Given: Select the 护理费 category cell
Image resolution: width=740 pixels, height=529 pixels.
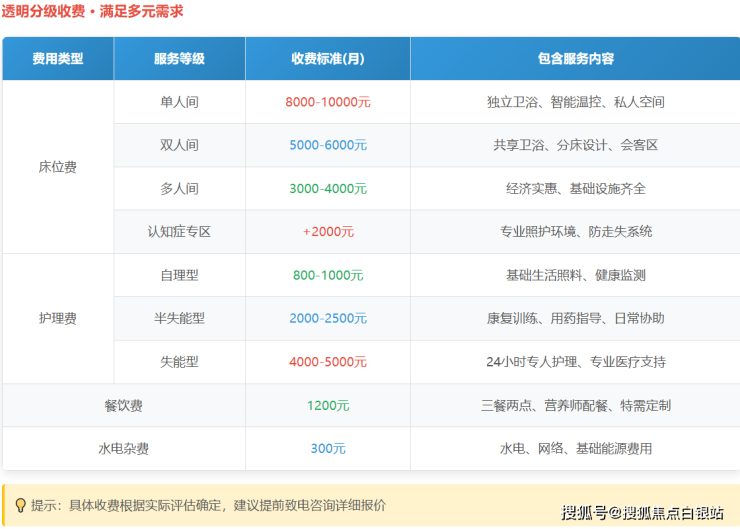Looking at the screenshot, I should tap(58, 319).
